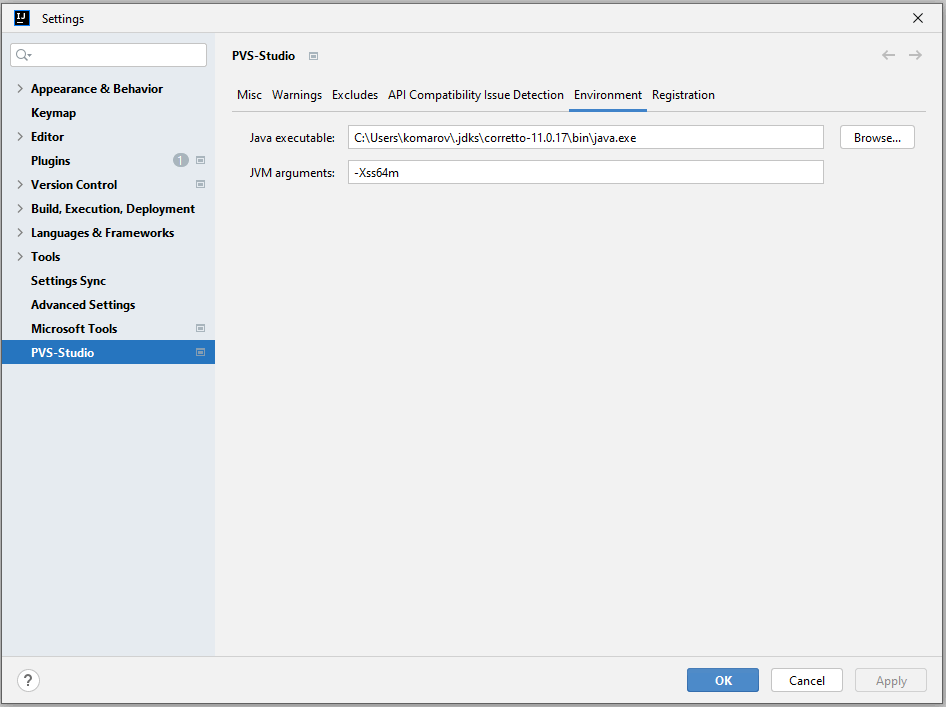Click project-level icon next to Version Control

tap(200, 185)
